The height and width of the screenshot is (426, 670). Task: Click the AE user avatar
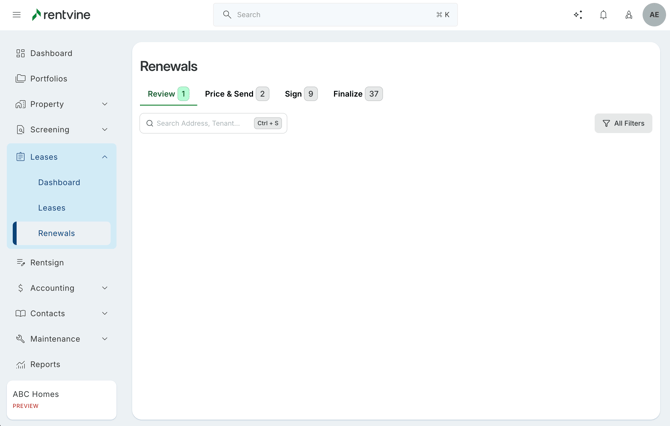[x=654, y=15]
